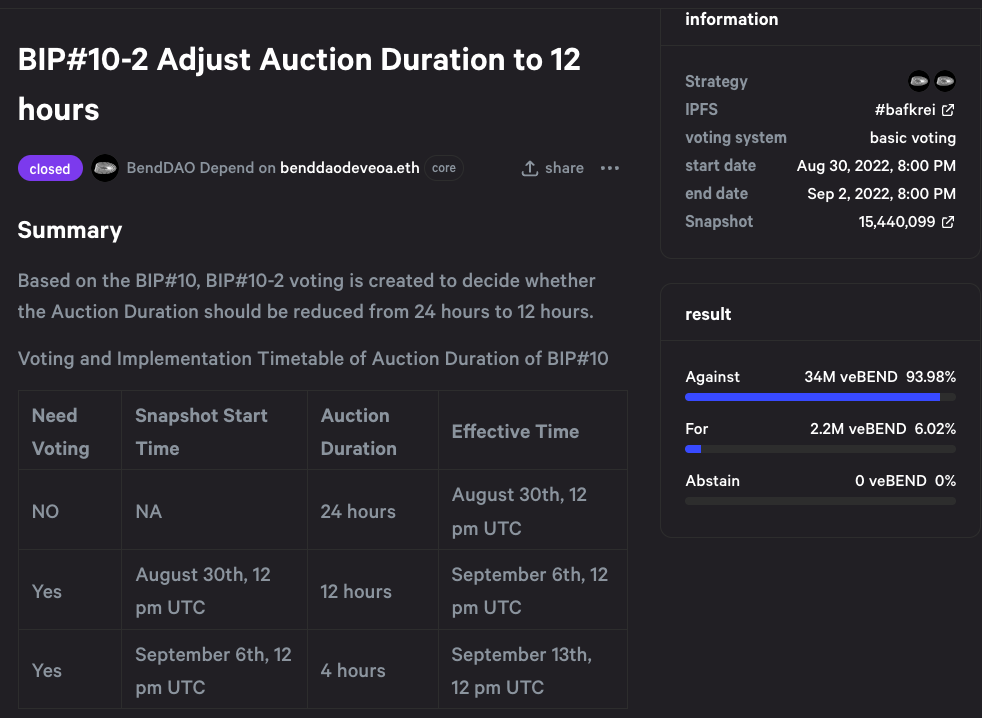Click the For result progress bar
The height and width of the screenshot is (718, 982).
tap(820, 449)
